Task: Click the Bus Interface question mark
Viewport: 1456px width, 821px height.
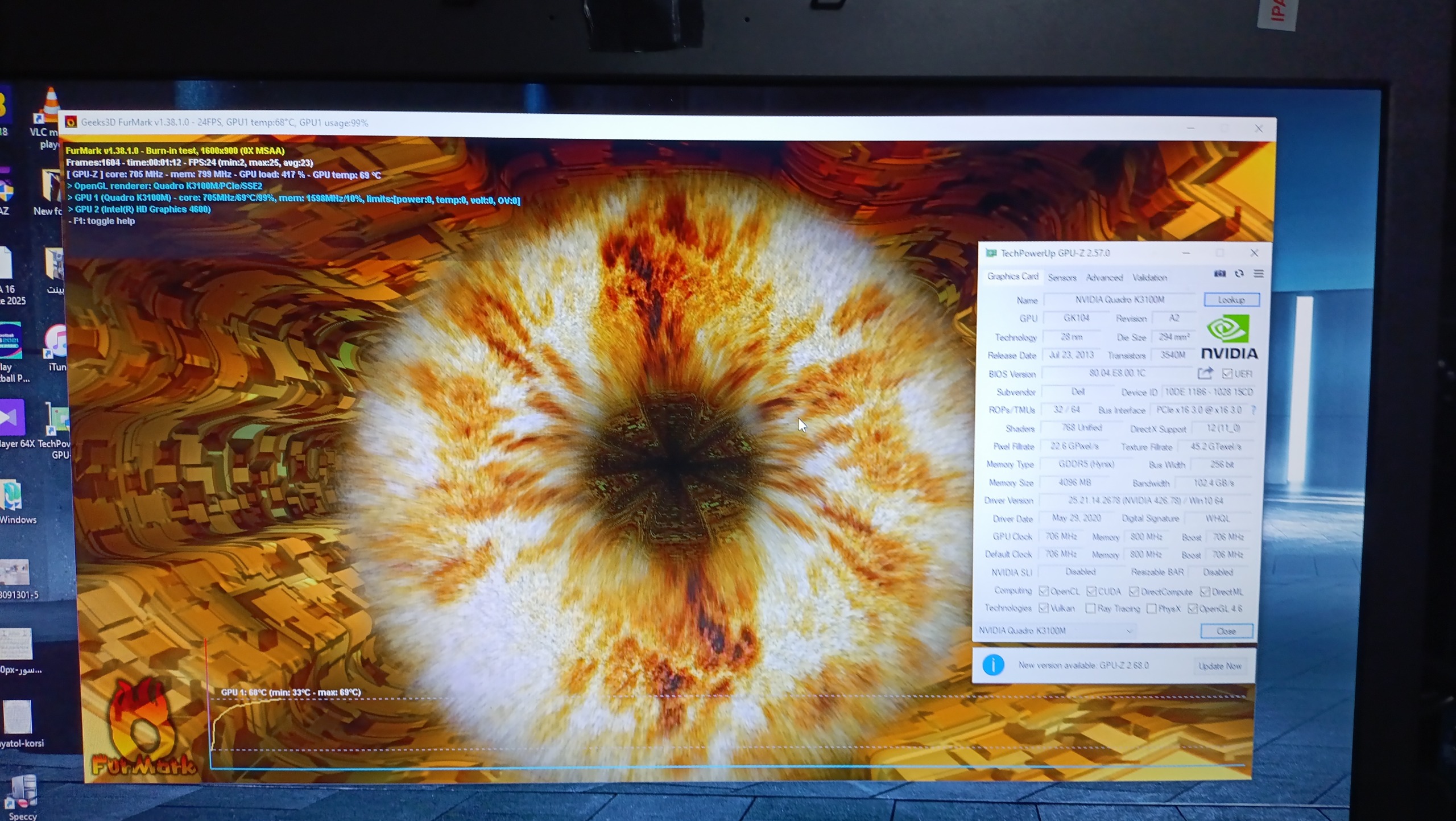Action: [1254, 410]
